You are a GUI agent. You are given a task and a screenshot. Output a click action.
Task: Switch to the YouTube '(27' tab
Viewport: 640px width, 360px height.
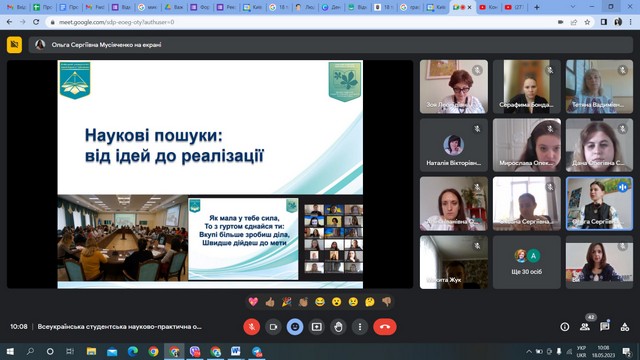[513, 7]
